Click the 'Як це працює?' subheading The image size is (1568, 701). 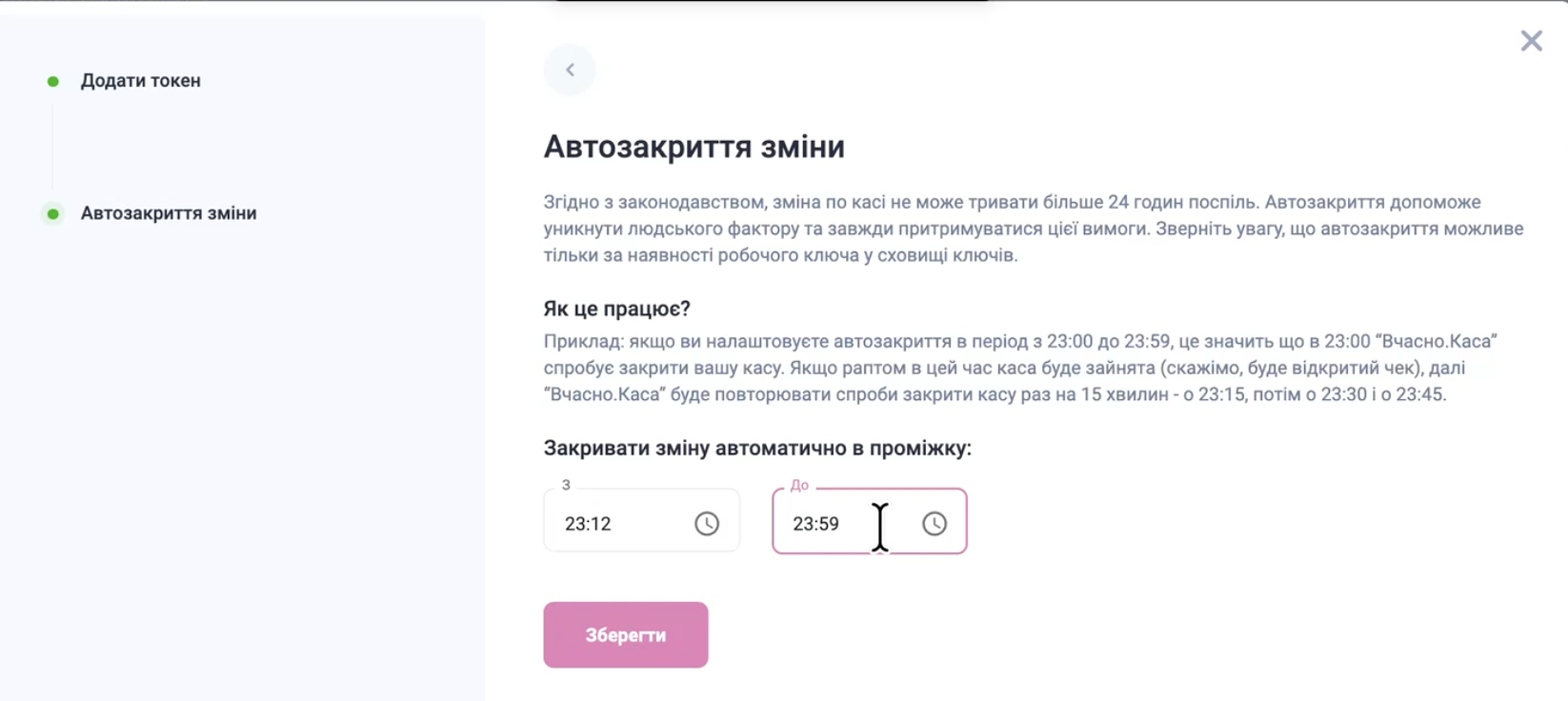tap(616, 309)
